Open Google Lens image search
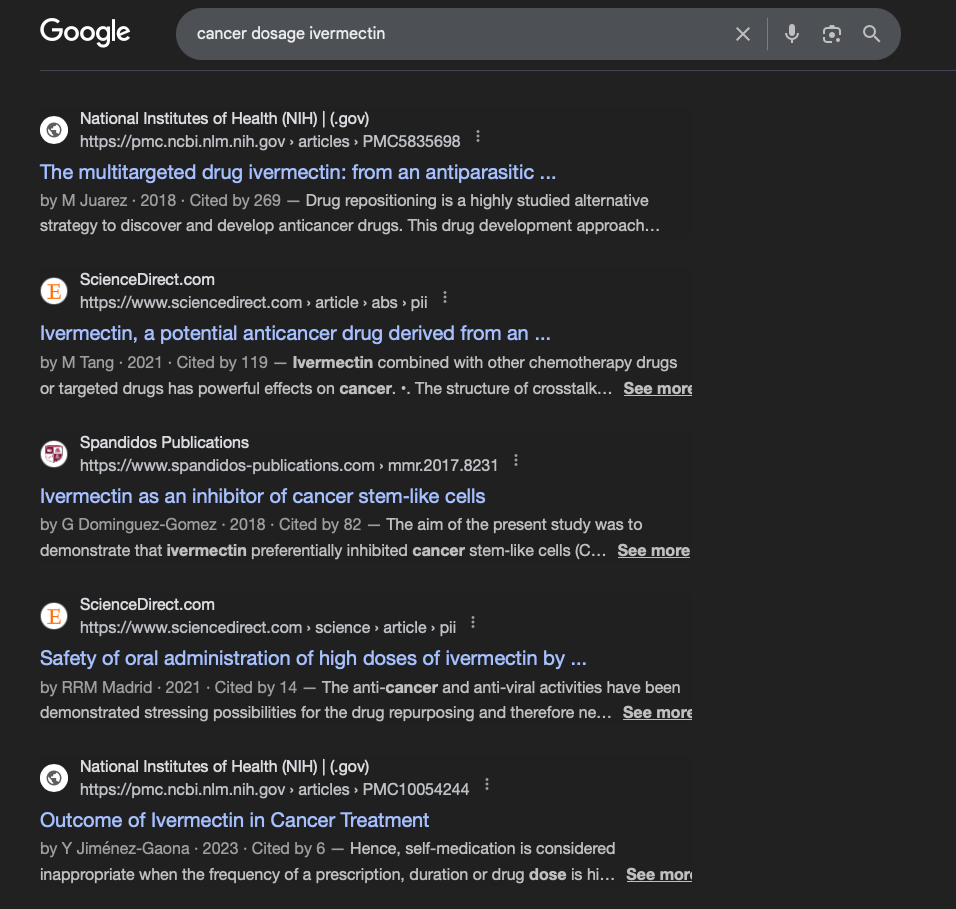The height and width of the screenshot is (909, 956). click(832, 34)
